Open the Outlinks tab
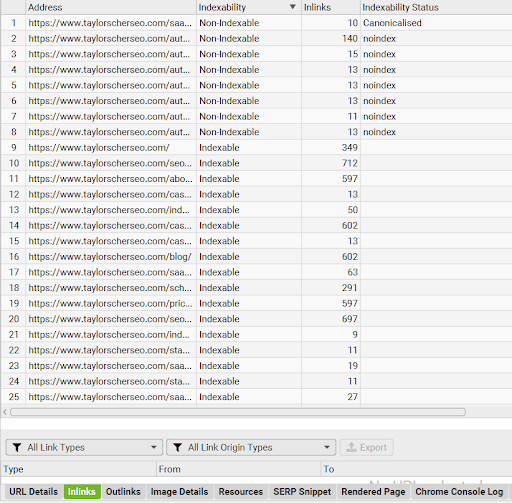The image size is (512, 503). (123, 492)
